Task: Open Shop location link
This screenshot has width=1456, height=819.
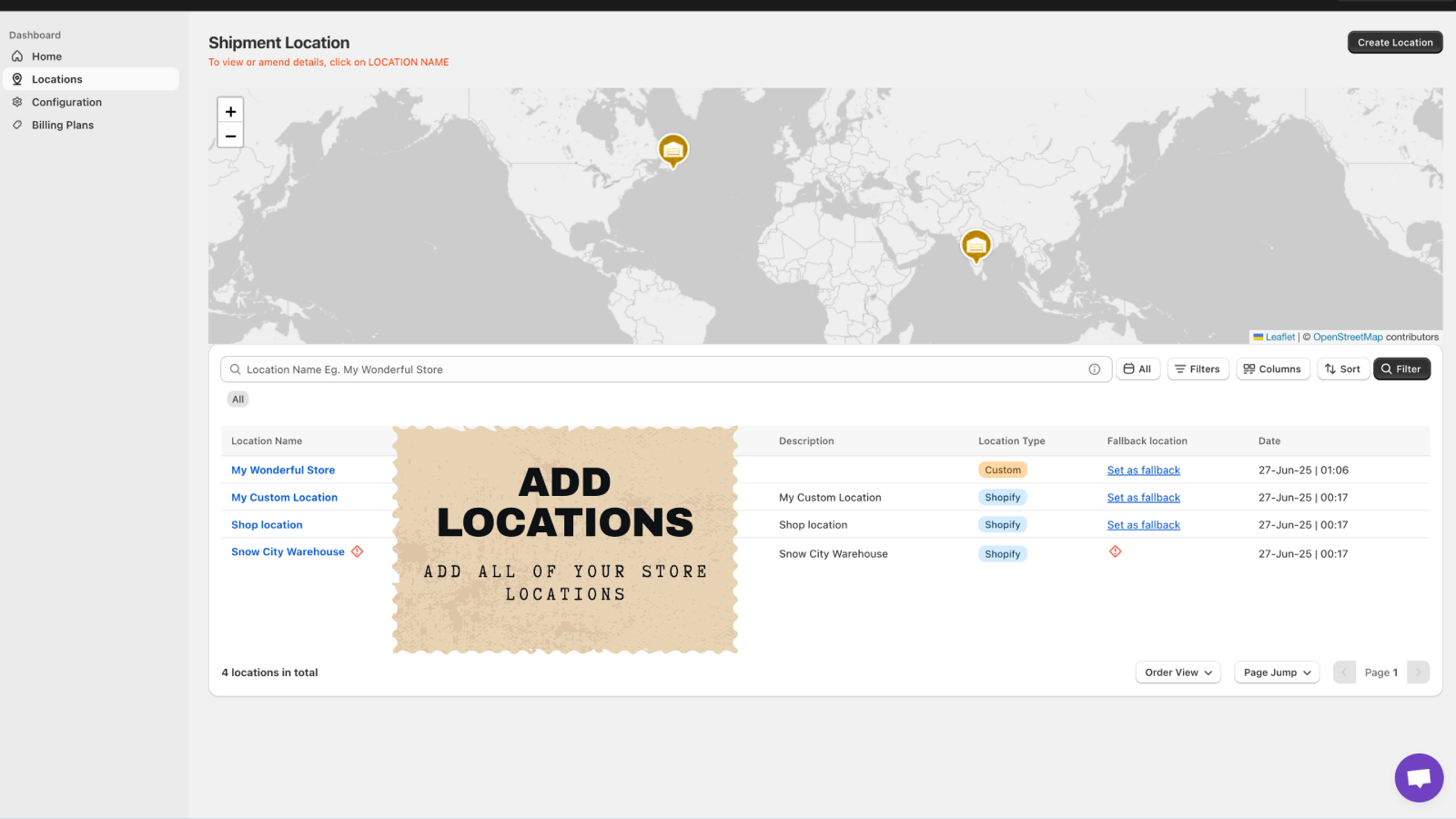Action: click(x=267, y=525)
